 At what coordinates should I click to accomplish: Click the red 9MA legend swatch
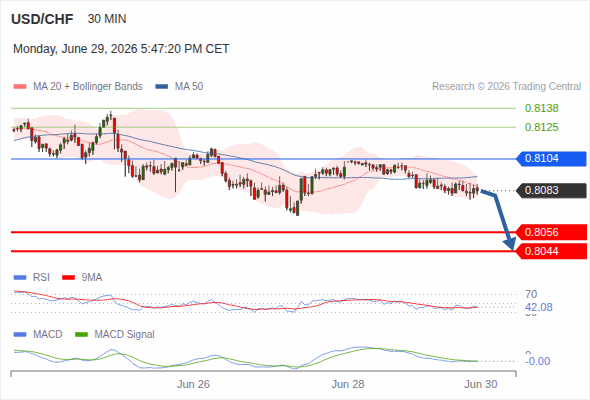(x=68, y=278)
